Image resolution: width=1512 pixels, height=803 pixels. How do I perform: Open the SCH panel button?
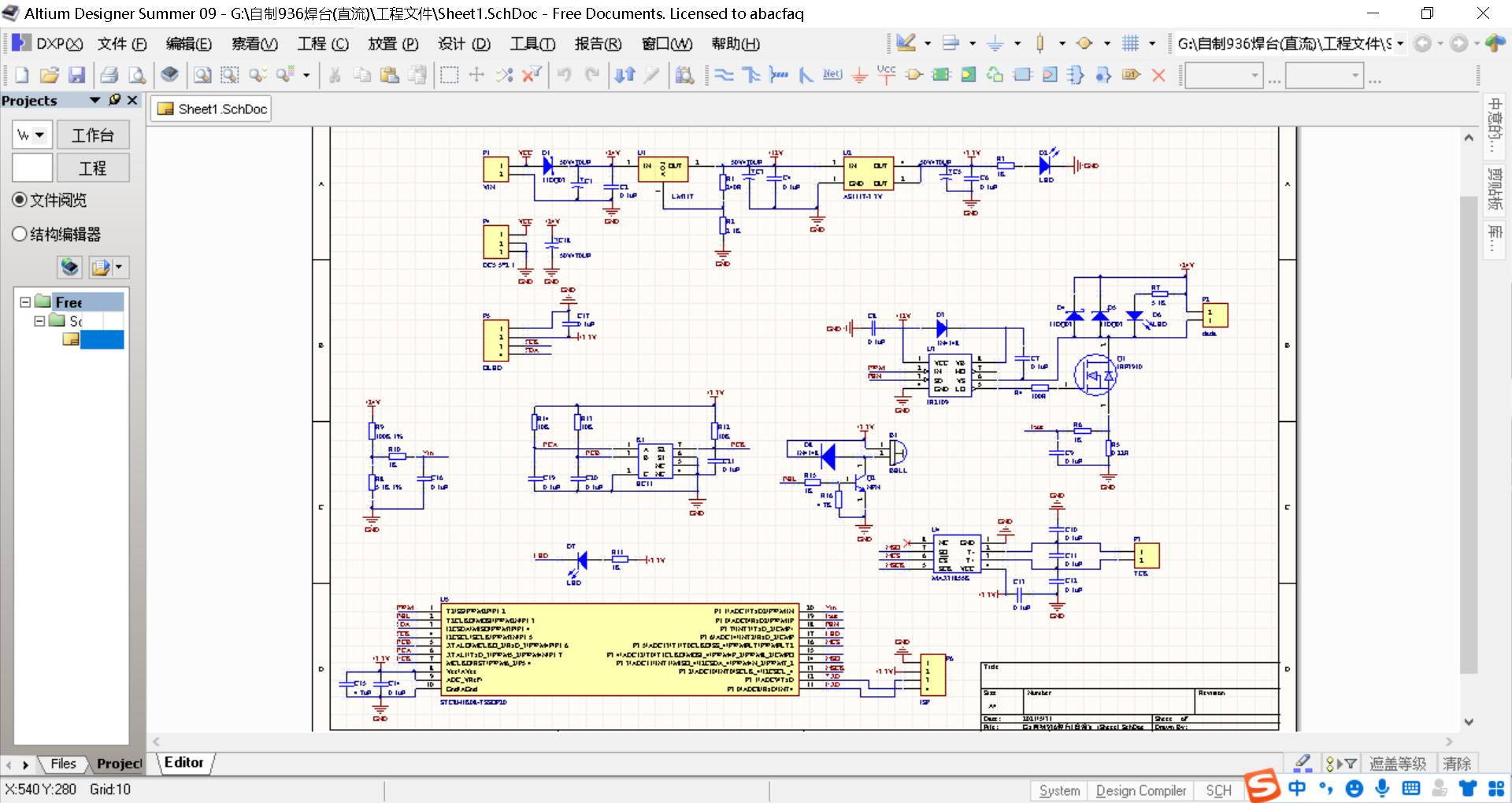[1218, 791]
